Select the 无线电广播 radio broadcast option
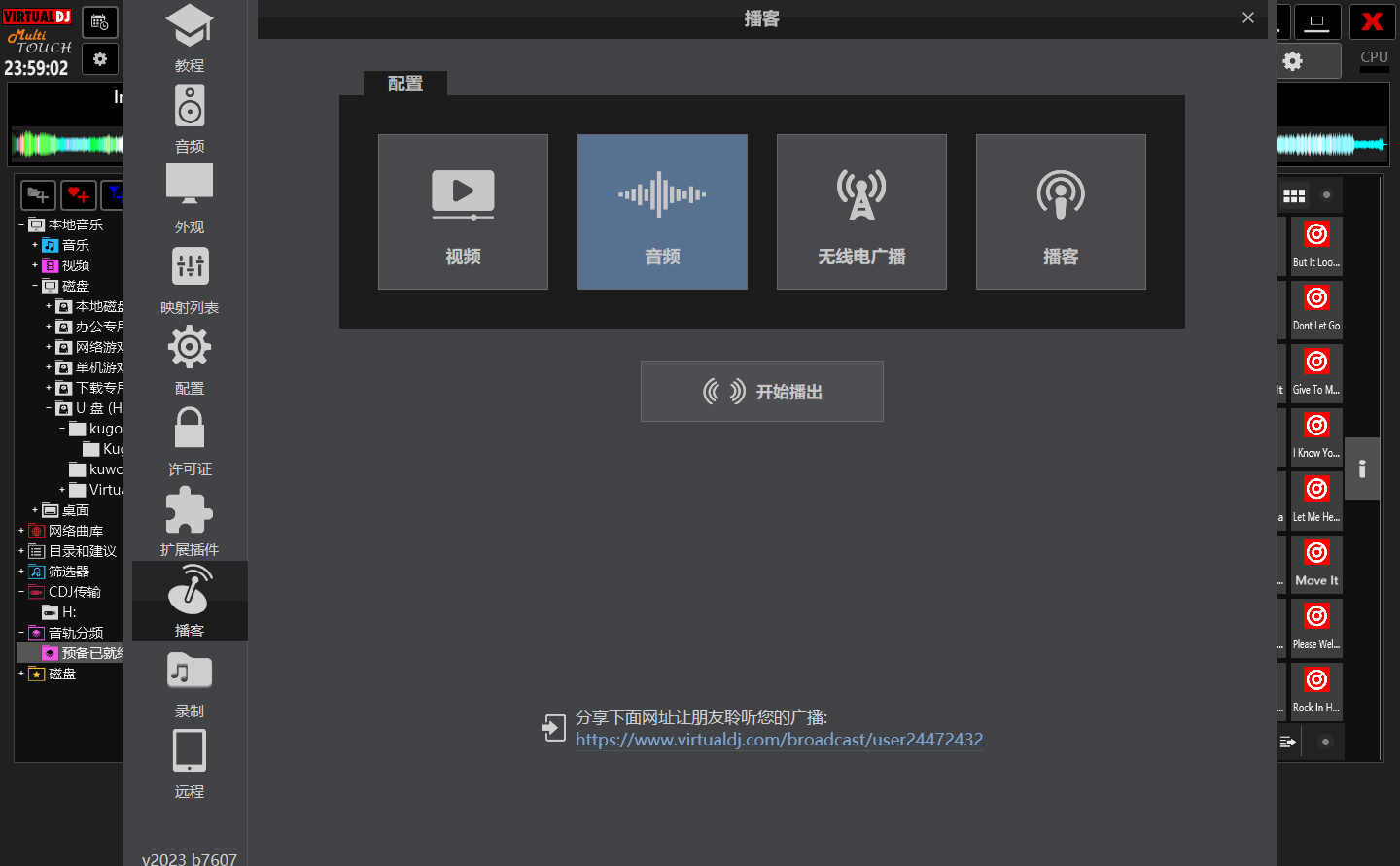Screen dimensions: 1400x866 coord(861,212)
